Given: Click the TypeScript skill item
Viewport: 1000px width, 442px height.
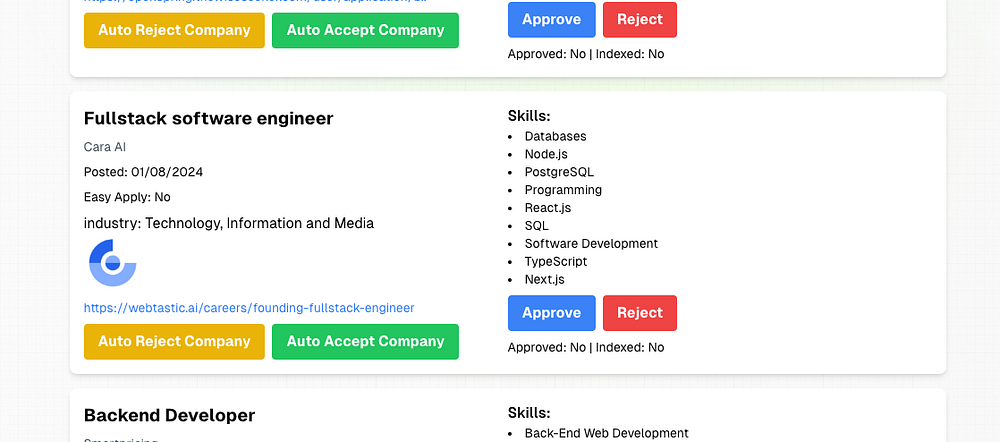Looking at the screenshot, I should click(555, 262).
